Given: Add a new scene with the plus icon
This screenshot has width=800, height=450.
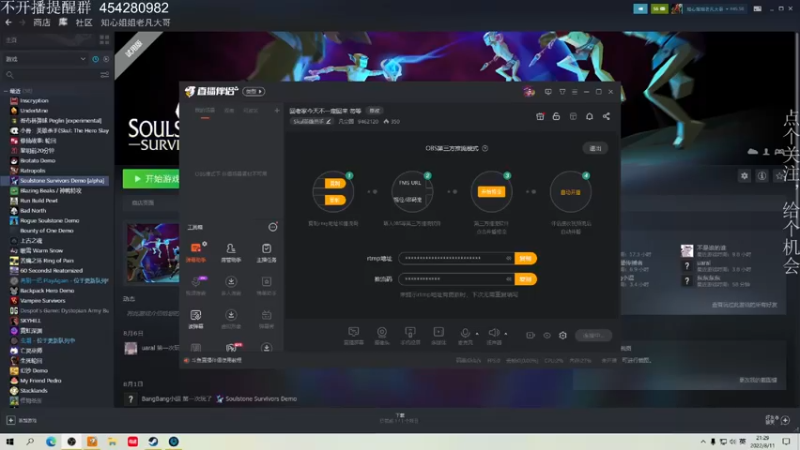Looking at the screenshot, I should click(x=277, y=110).
